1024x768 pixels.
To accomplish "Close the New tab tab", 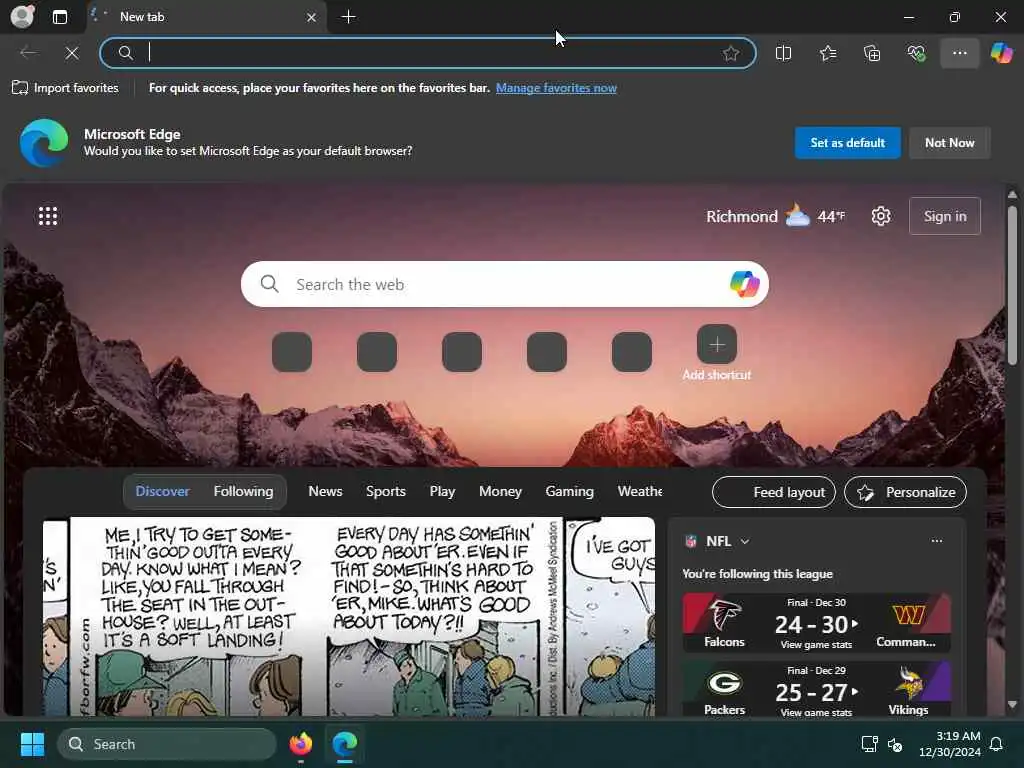I will (x=312, y=17).
